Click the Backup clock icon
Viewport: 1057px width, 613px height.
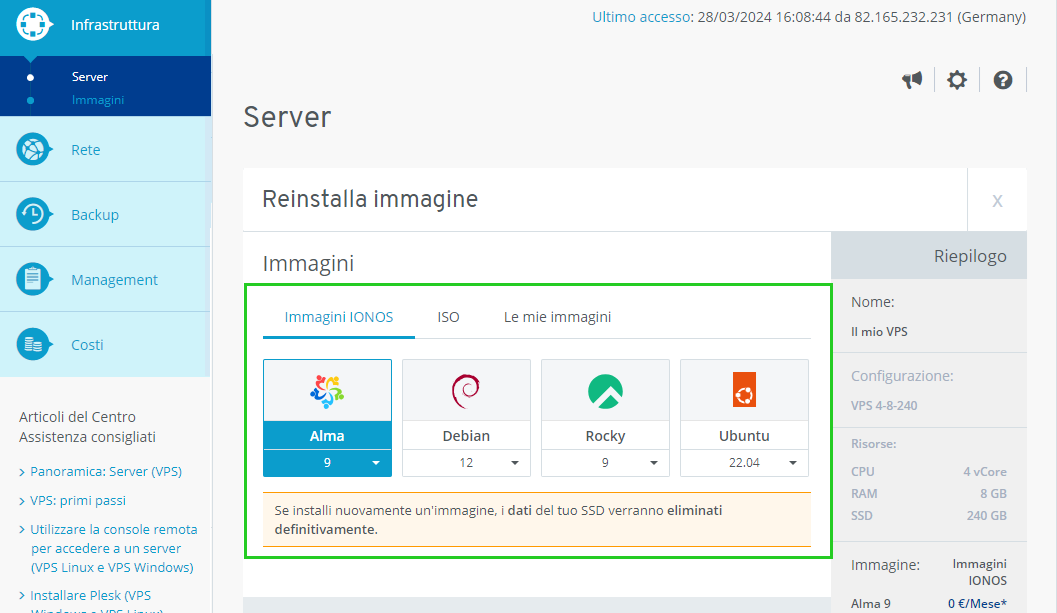pyautogui.click(x=34, y=214)
